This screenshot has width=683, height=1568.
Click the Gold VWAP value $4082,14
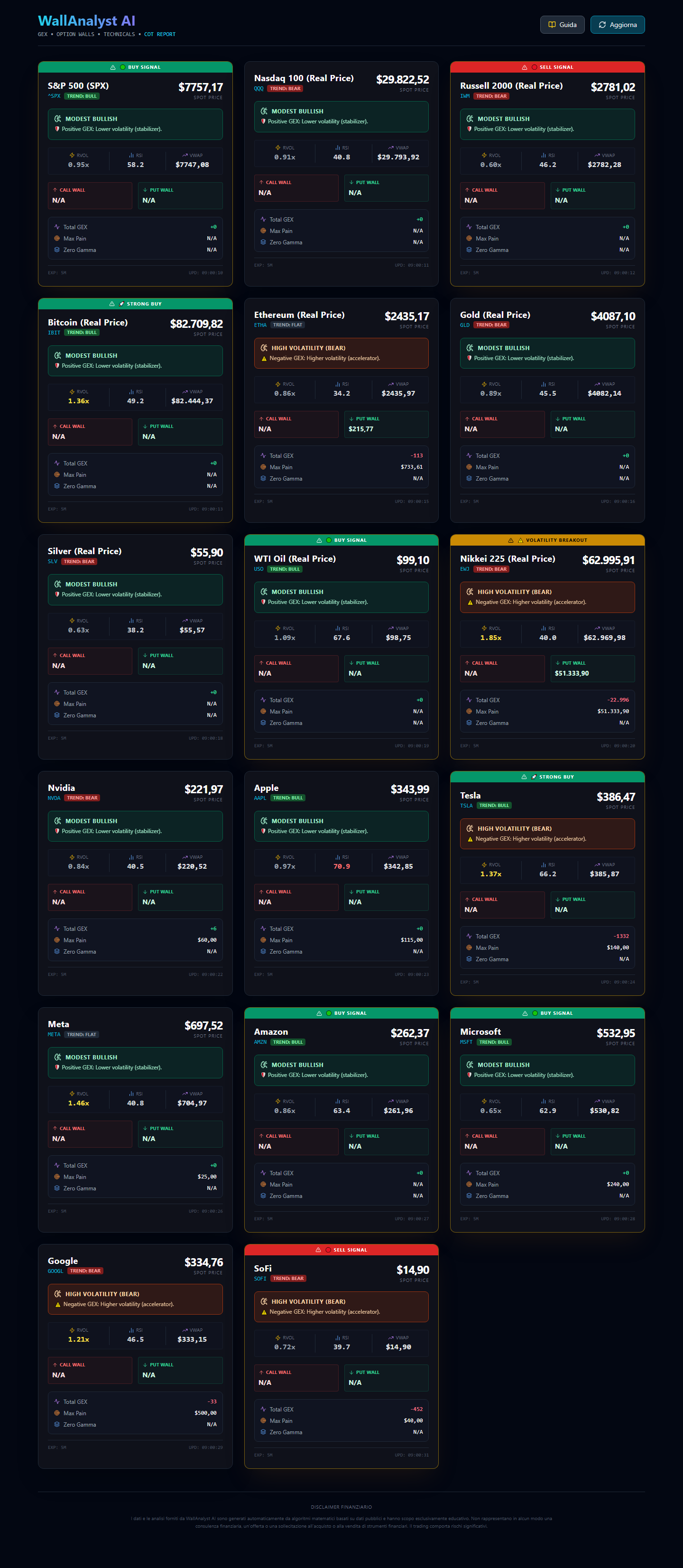pyautogui.click(x=604, y=393)
